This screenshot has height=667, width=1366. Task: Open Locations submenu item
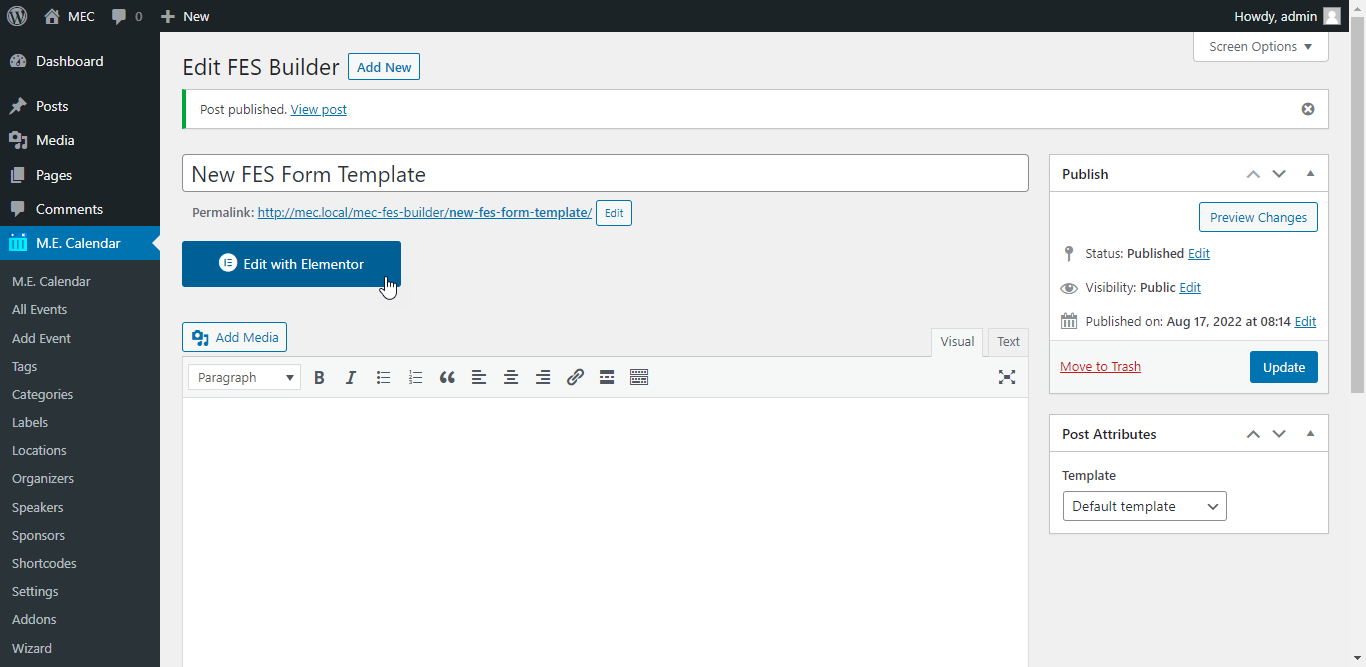(x=39, y=450)
